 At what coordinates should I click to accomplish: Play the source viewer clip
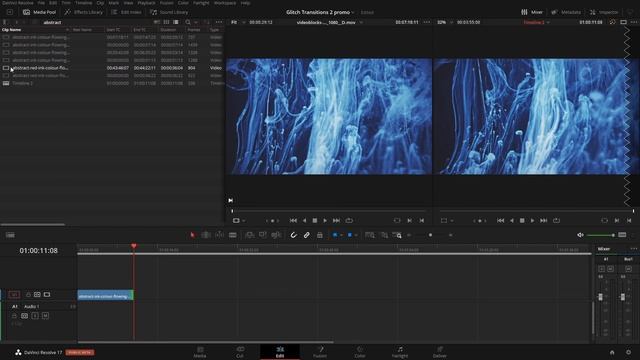(325, 220)
